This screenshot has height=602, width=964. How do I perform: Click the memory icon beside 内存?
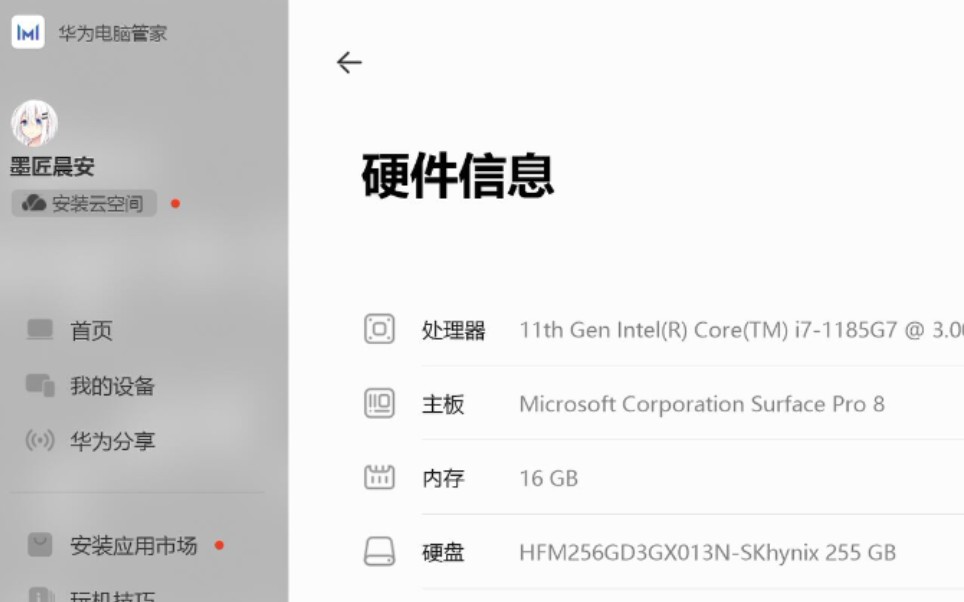378,478
